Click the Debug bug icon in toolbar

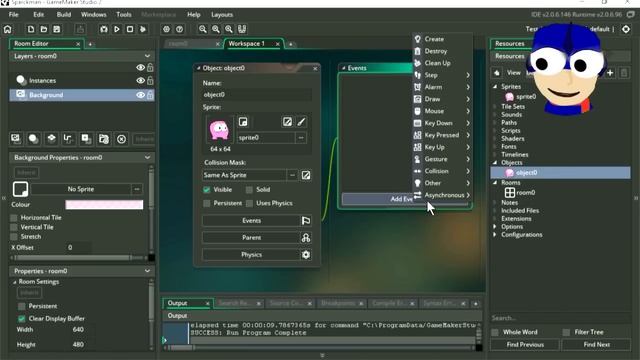coord(104,29)
